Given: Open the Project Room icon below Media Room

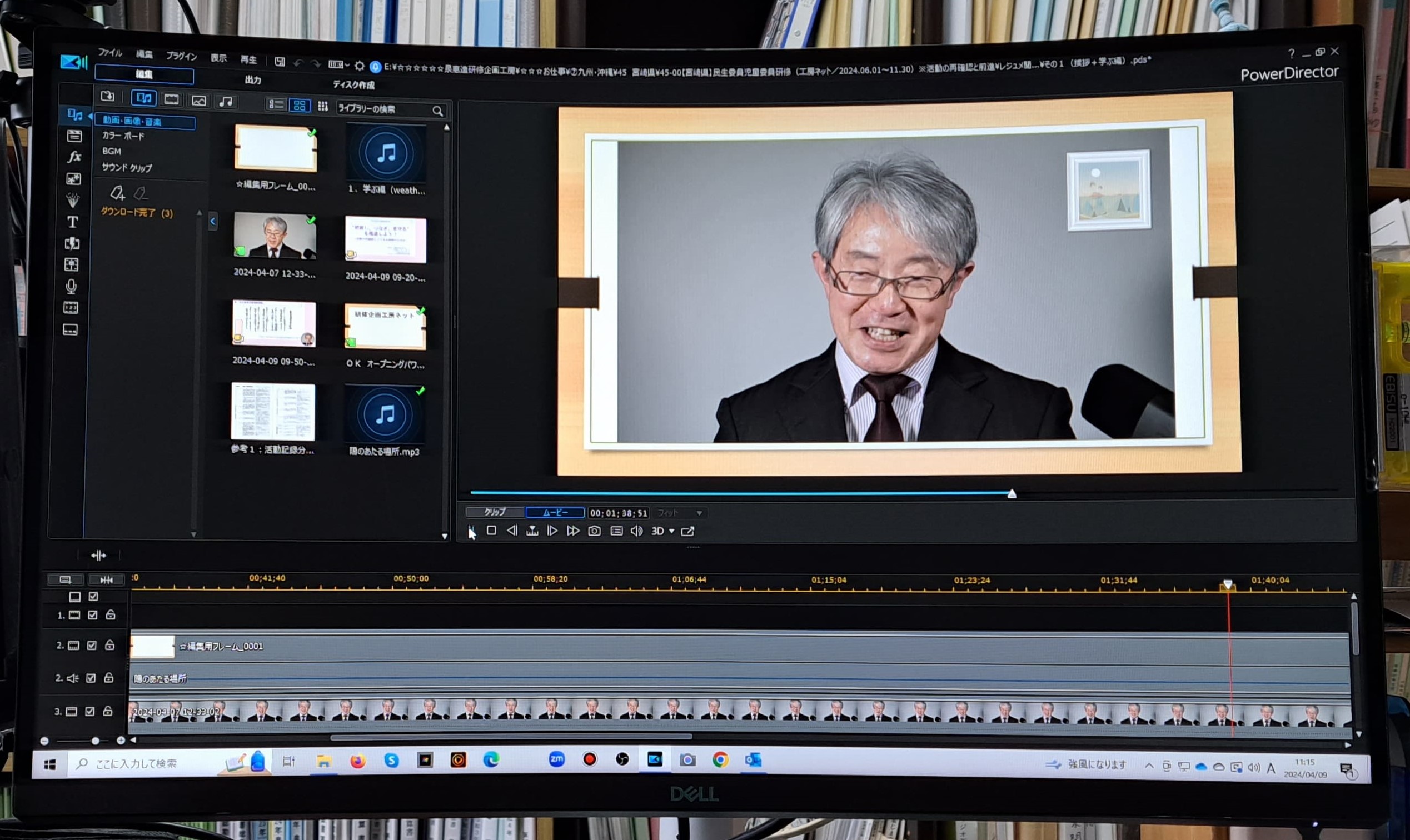Looking at the screenshot, I should click(74, 136).
